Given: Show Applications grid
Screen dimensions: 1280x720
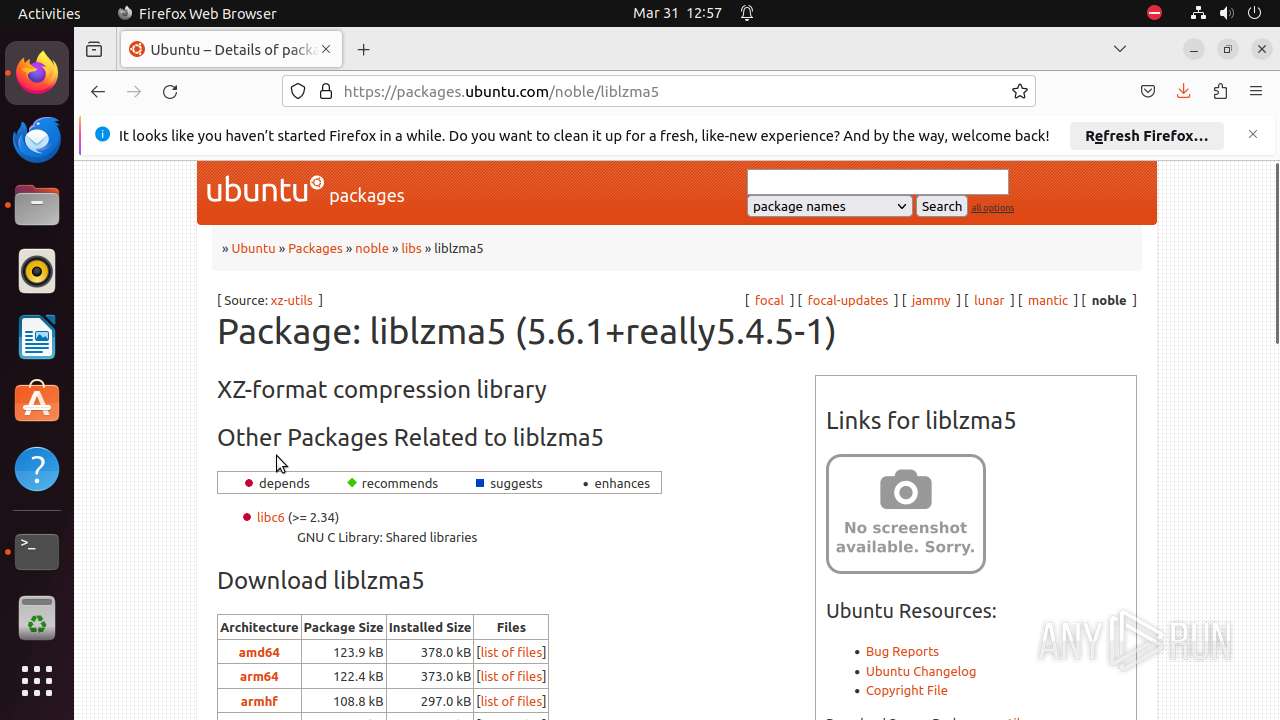Looking at the screenshot, I should pos(37,682).
